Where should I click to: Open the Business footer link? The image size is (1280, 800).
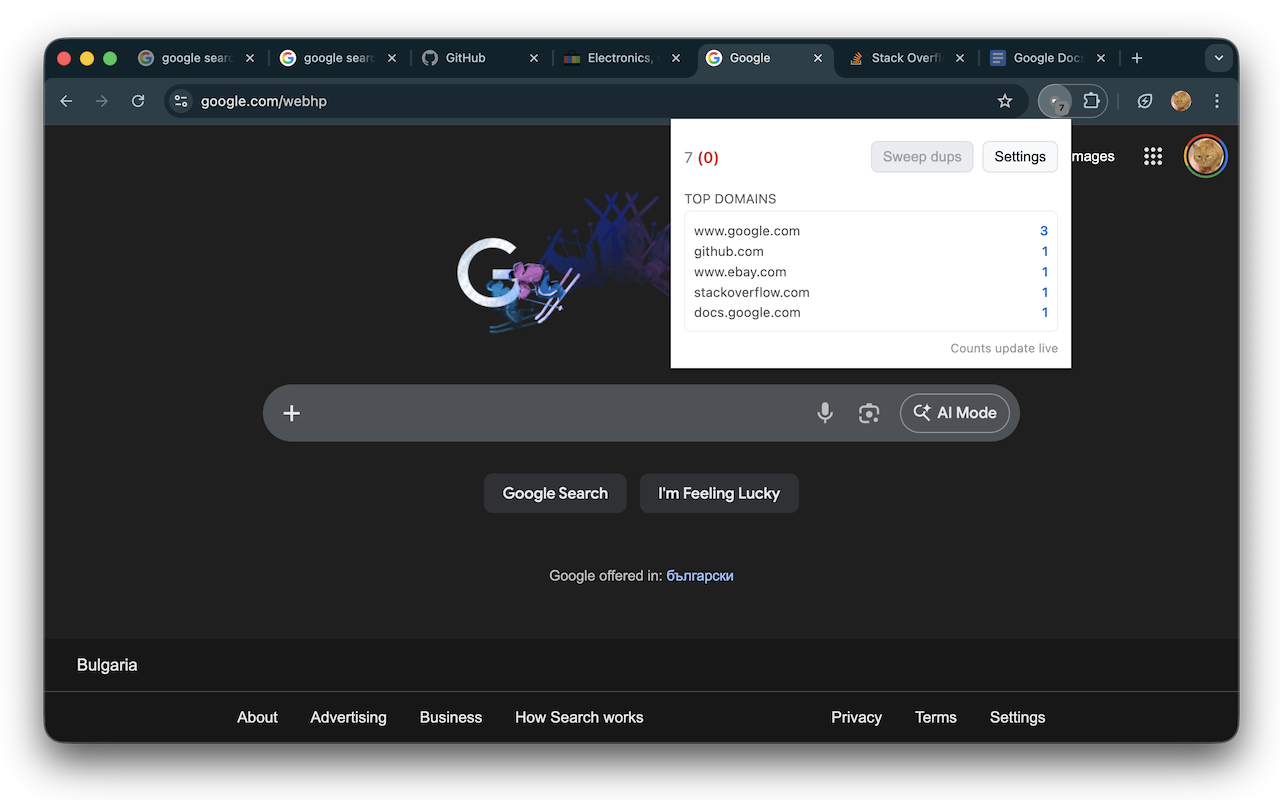click(451, 717)
